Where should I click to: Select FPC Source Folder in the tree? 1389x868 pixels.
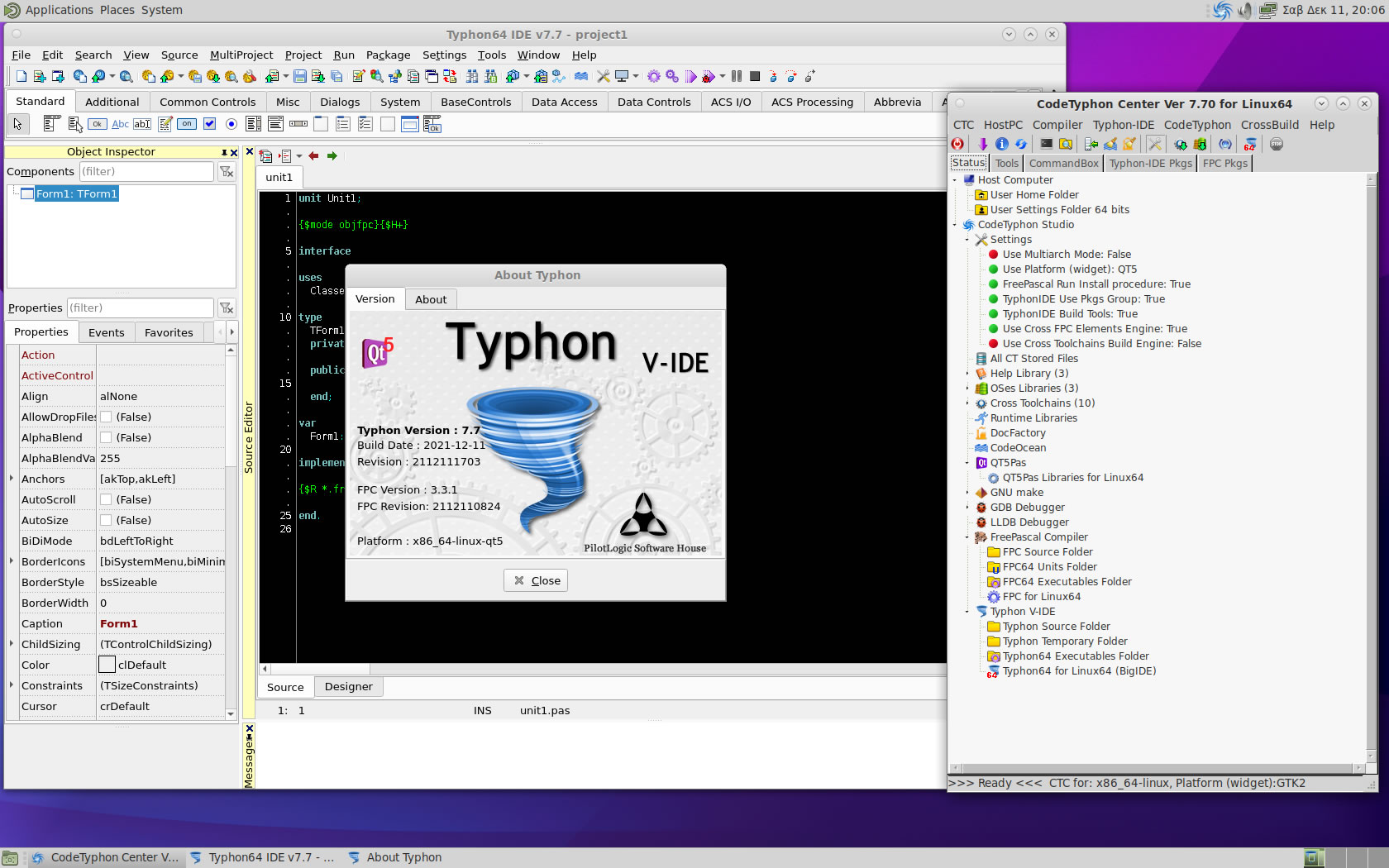[x=1047, y=552]
